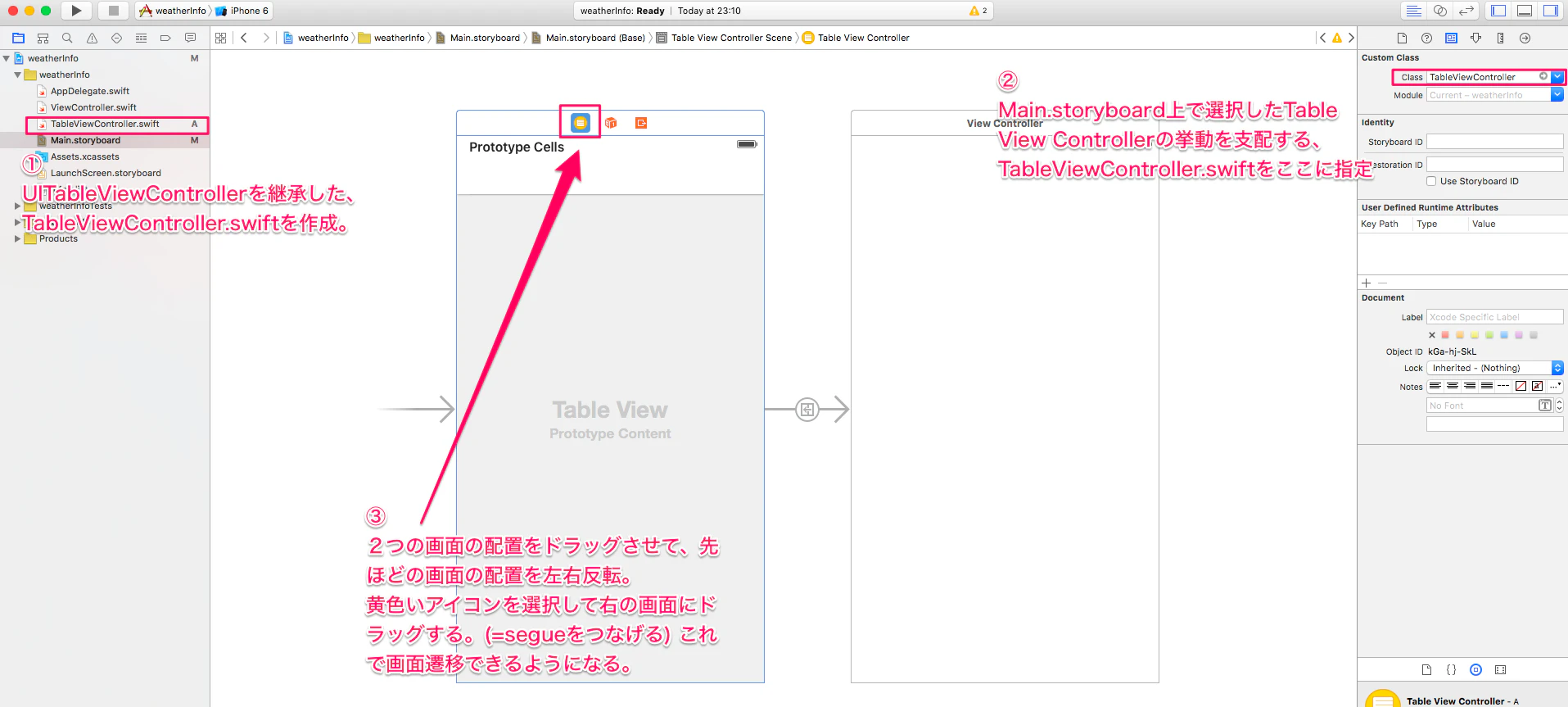Screen dimensions: 1568x707
Task: Click Main.storyboard (Base) in jump bar
Action: coord(595,38)
